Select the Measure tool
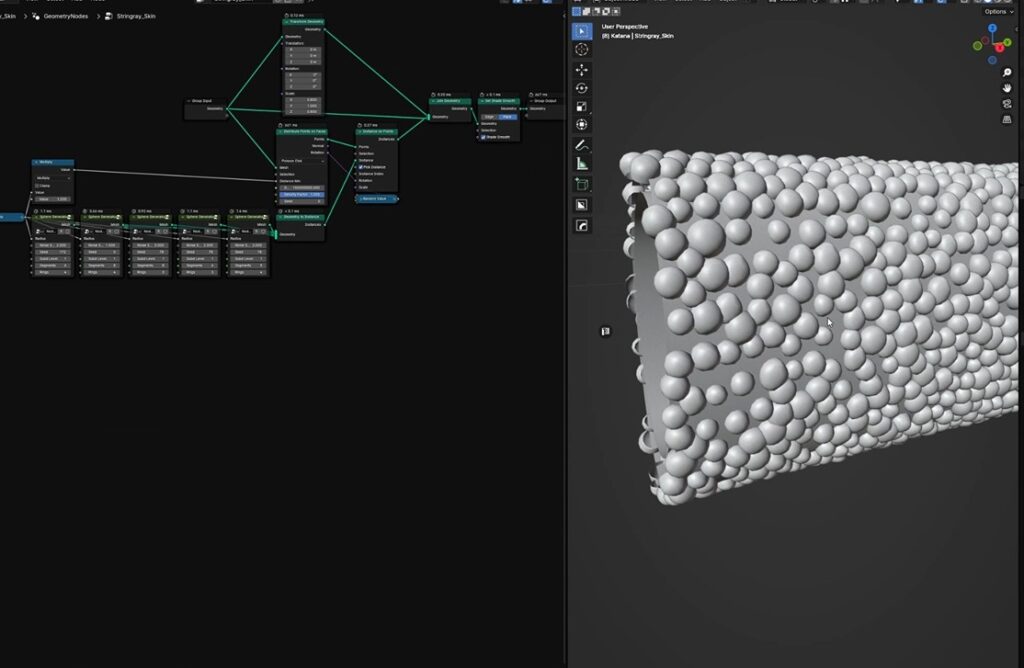 tap(582, 163)
